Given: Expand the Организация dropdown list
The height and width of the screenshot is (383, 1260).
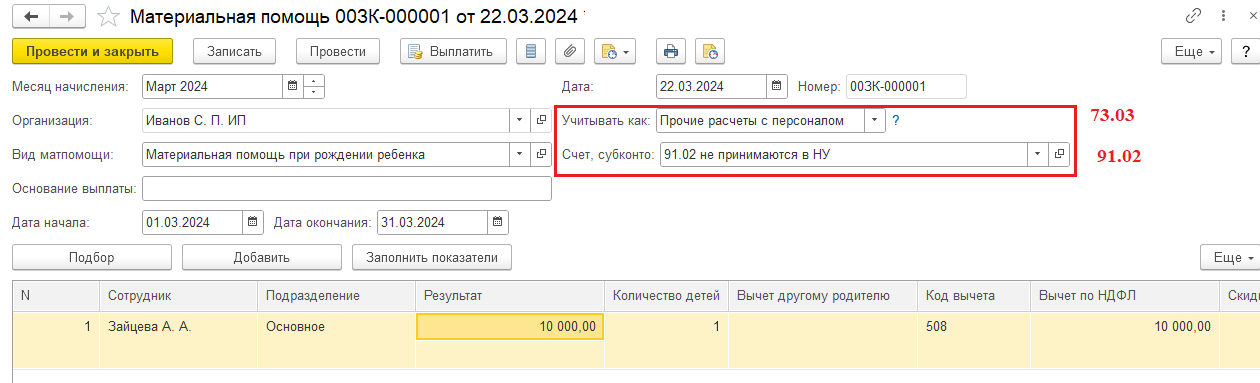Looking at the screenshot, I should [x=519, y=120].
